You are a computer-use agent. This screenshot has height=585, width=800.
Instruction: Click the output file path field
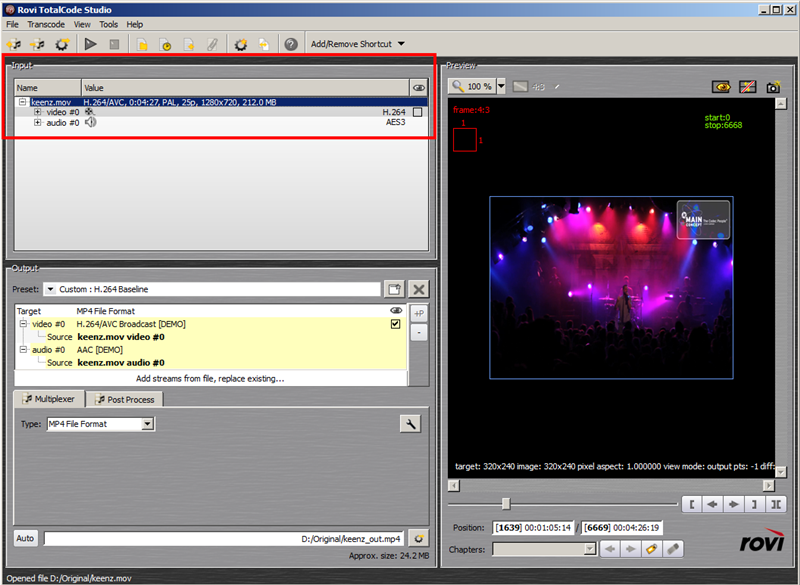223,539
